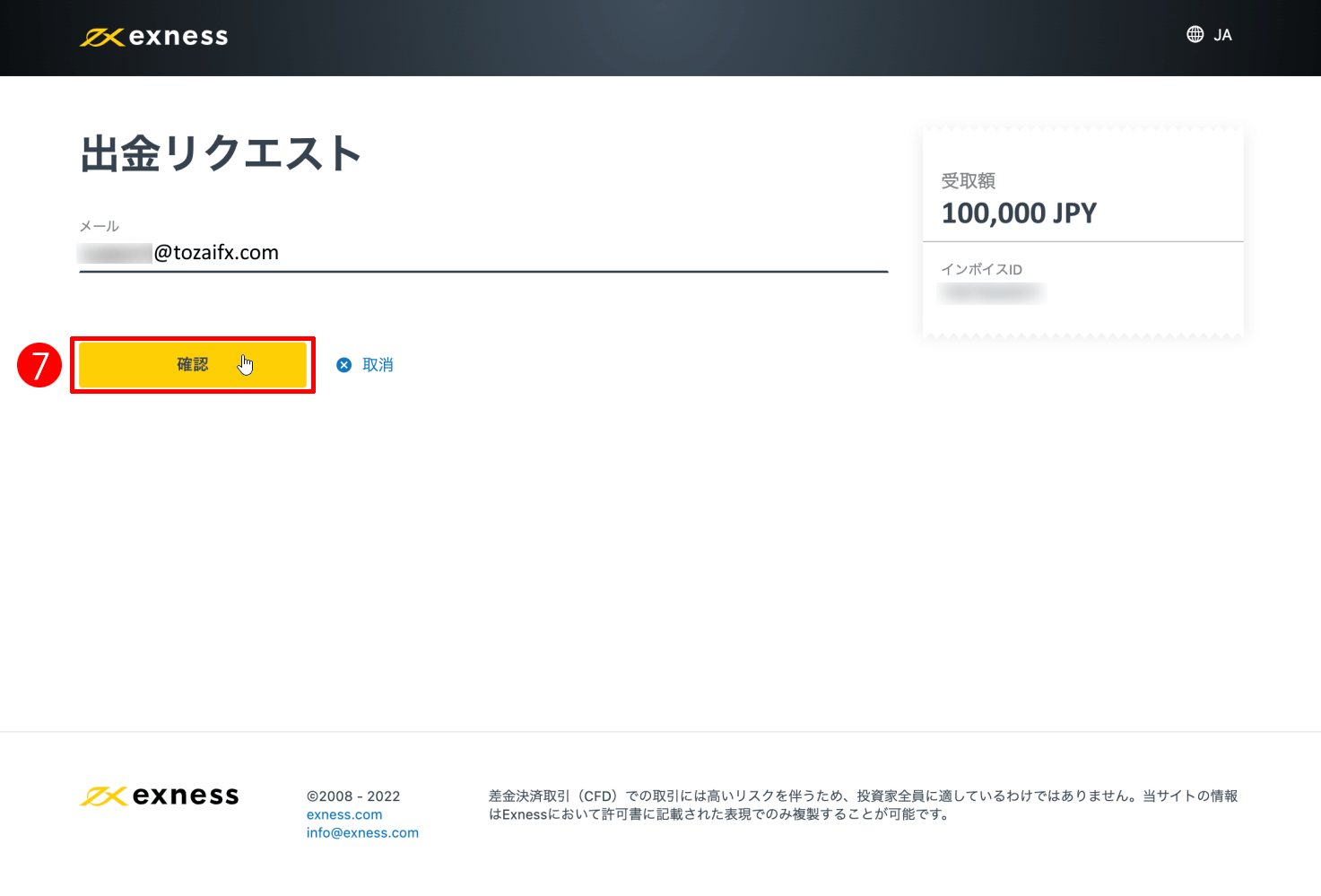Select the メール email input field
Screen dimensions: 1321x896
pyautogui.click(x=484, y=253)
